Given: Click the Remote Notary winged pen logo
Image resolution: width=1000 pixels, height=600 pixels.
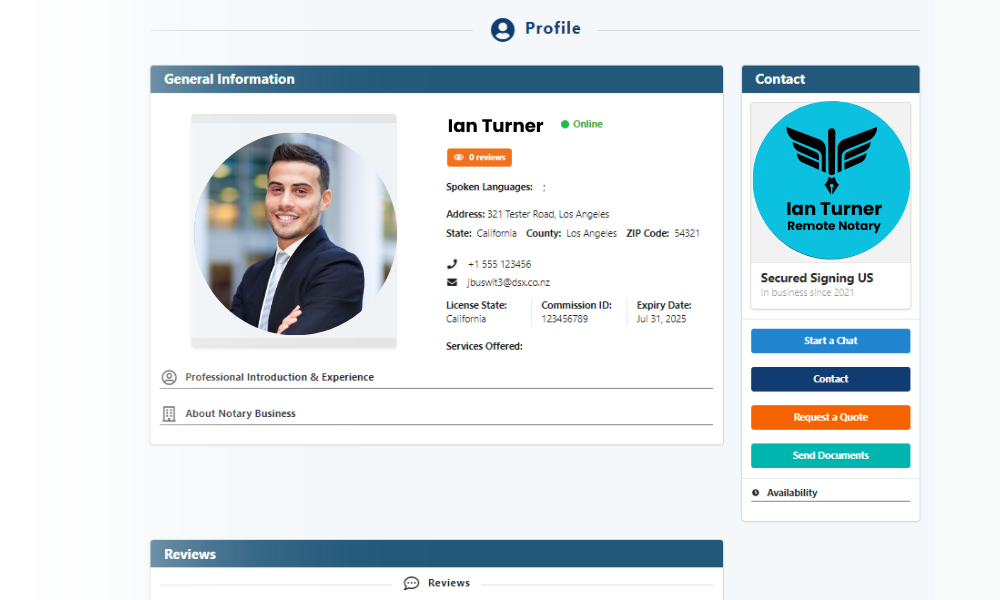Looking at the screenshot, I should (x=830, y=180).
